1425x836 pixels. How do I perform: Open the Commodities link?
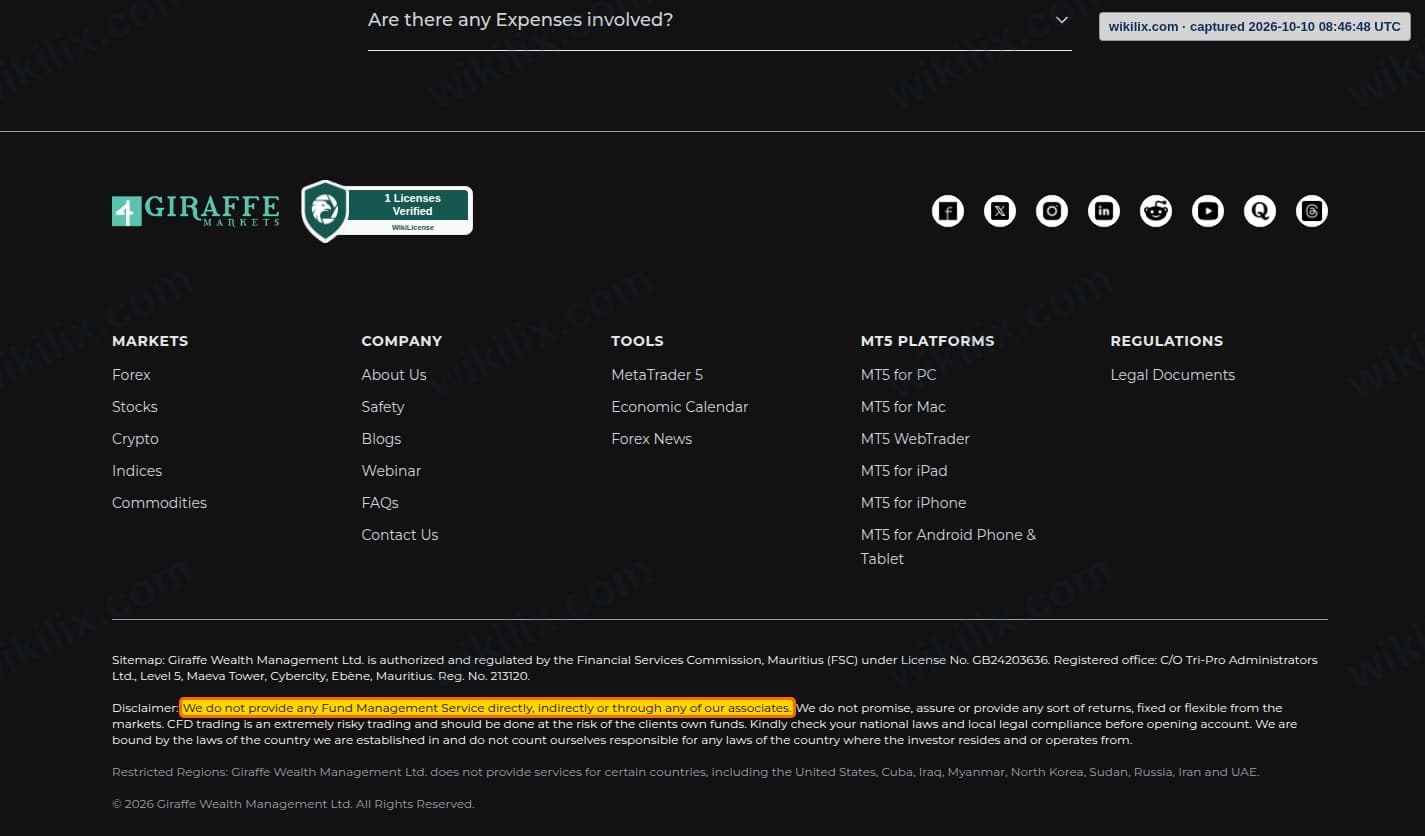(159, 503)
